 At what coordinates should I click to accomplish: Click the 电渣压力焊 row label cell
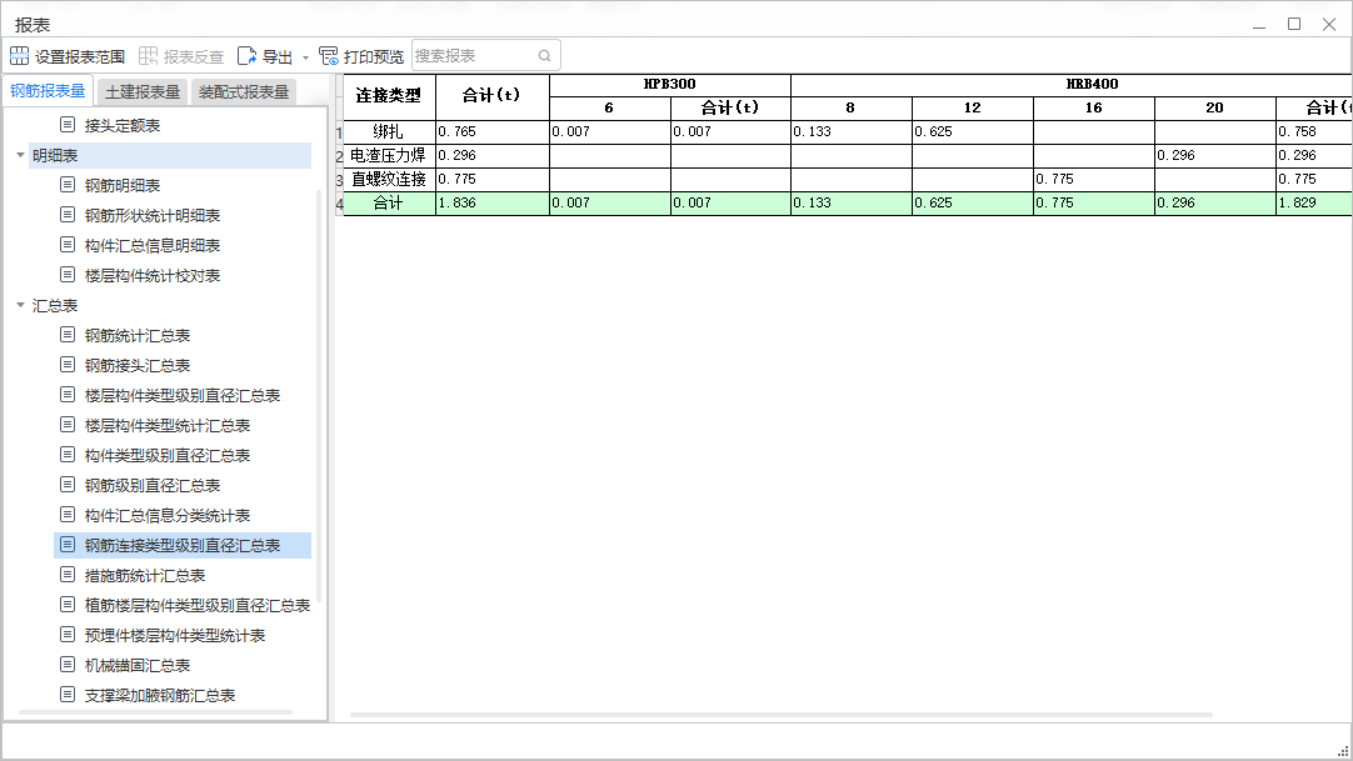[390, 156]
